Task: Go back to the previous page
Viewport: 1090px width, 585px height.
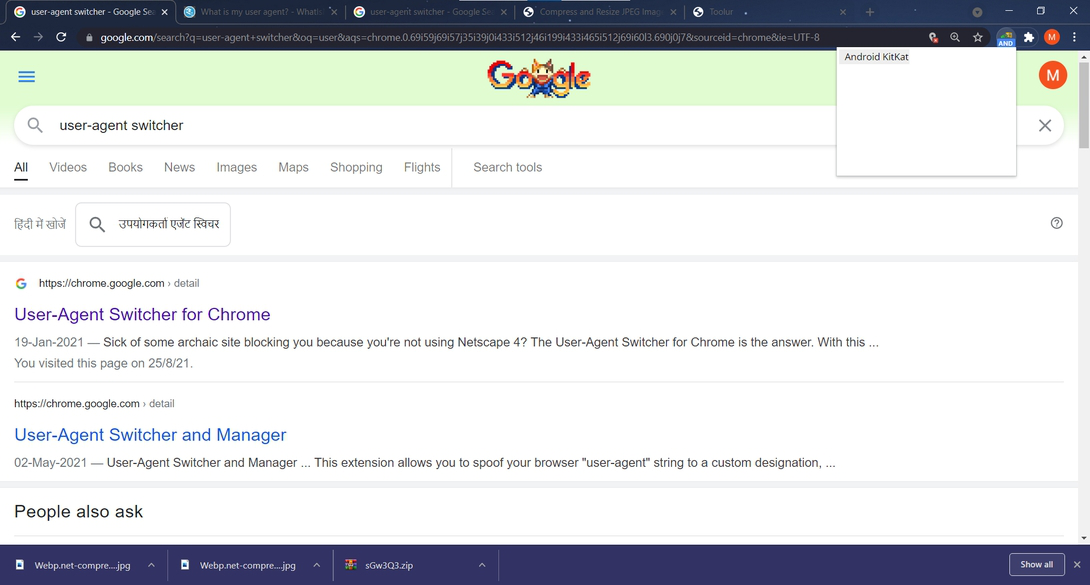Action: [x=15, y=37]
